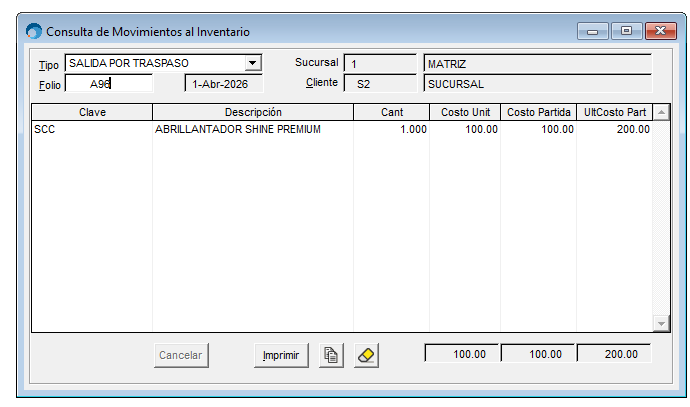Click the Cliente label
The width and height of the screenshot is (690, 407).
click(322, 82)
